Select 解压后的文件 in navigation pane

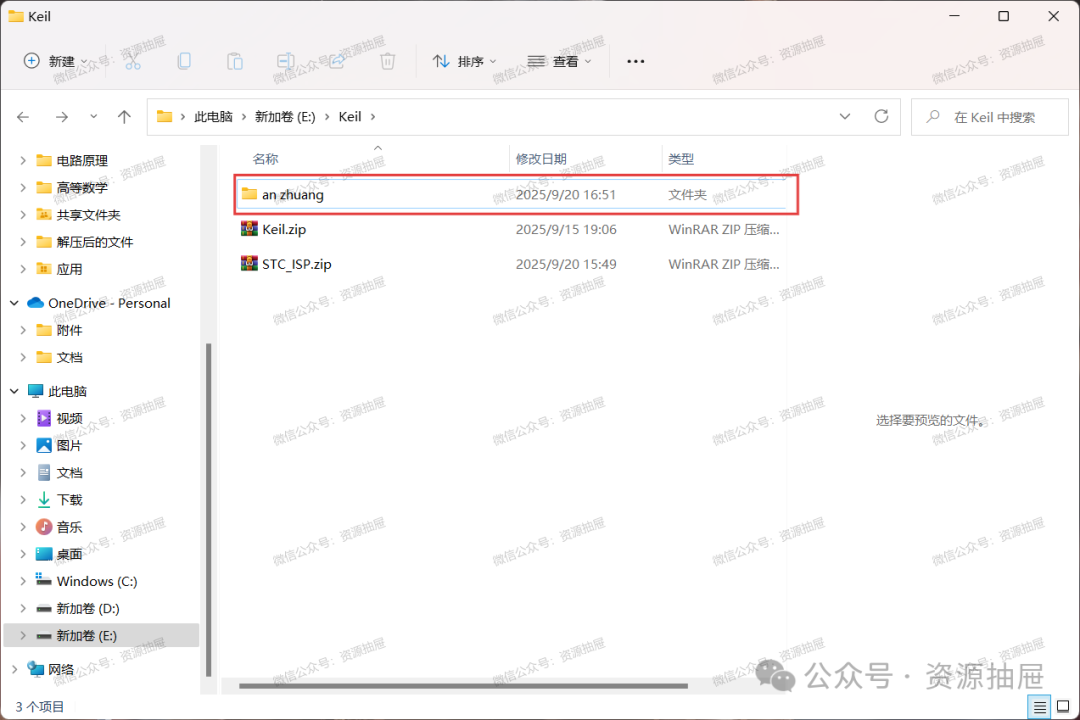tap(94, 242)
